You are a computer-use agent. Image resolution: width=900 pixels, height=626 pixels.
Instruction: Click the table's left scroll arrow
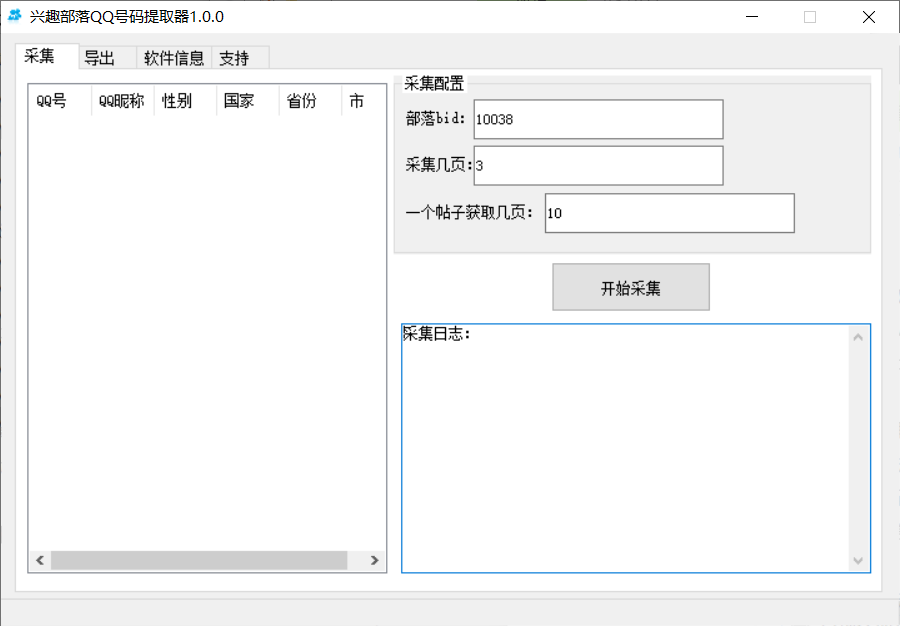pyautogui.click(x=40, y=560)
